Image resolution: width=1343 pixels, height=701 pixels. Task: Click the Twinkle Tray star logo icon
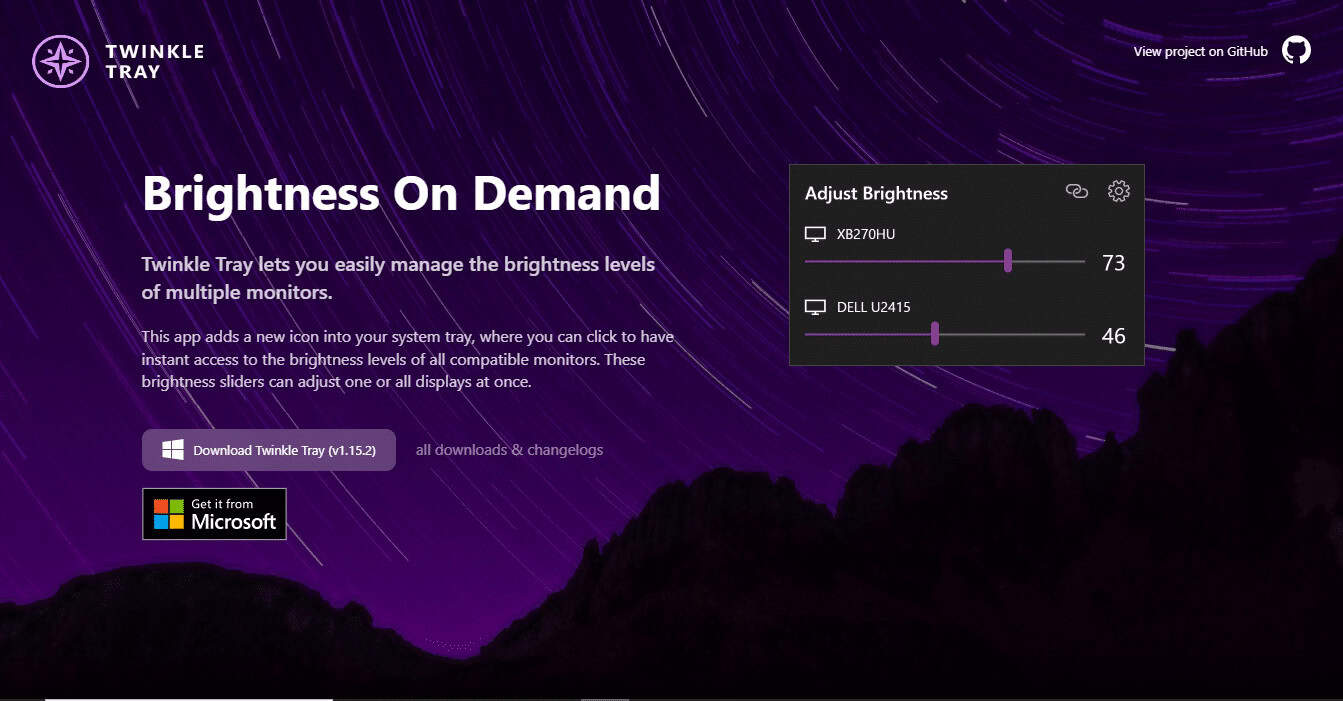(60, 61)
